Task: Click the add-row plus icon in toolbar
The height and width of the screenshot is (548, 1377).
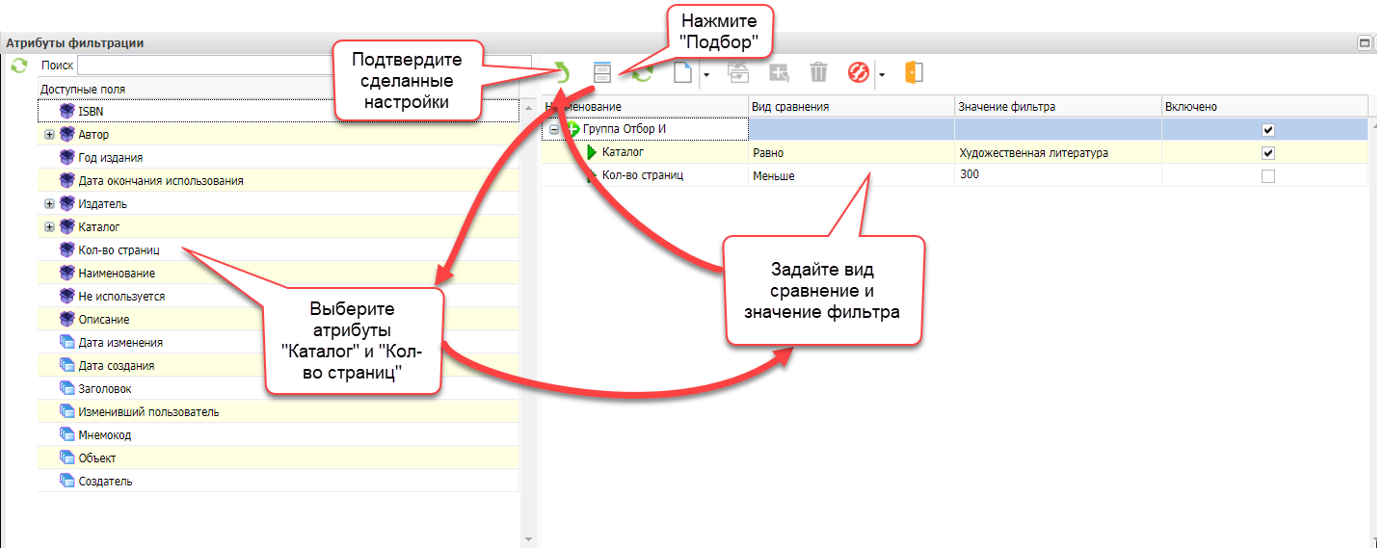Action: 779,72
